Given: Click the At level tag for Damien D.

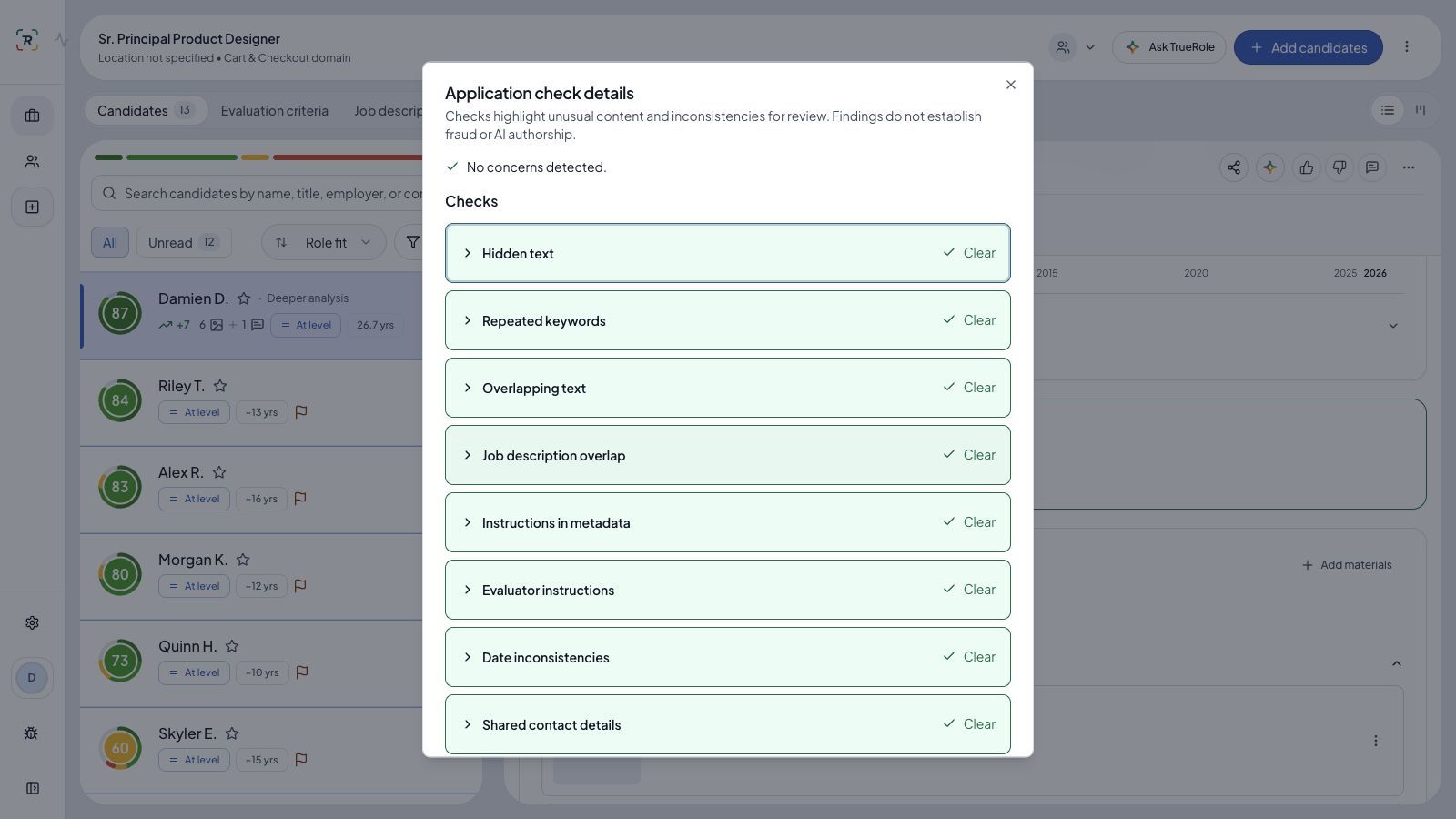Looking at the screenshot, I should click(306, 325).
